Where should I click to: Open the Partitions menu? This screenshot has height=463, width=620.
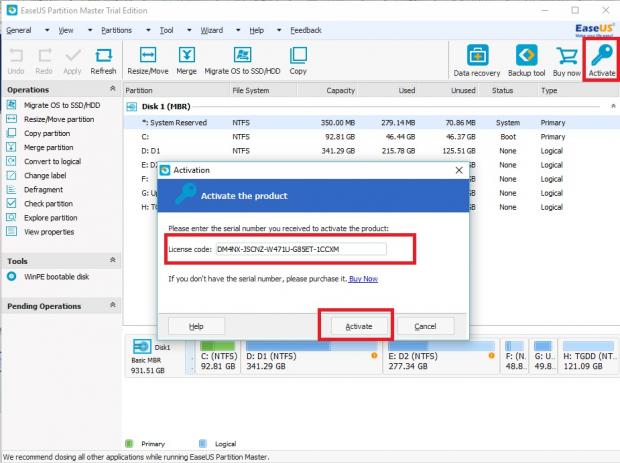coord(116,30)
